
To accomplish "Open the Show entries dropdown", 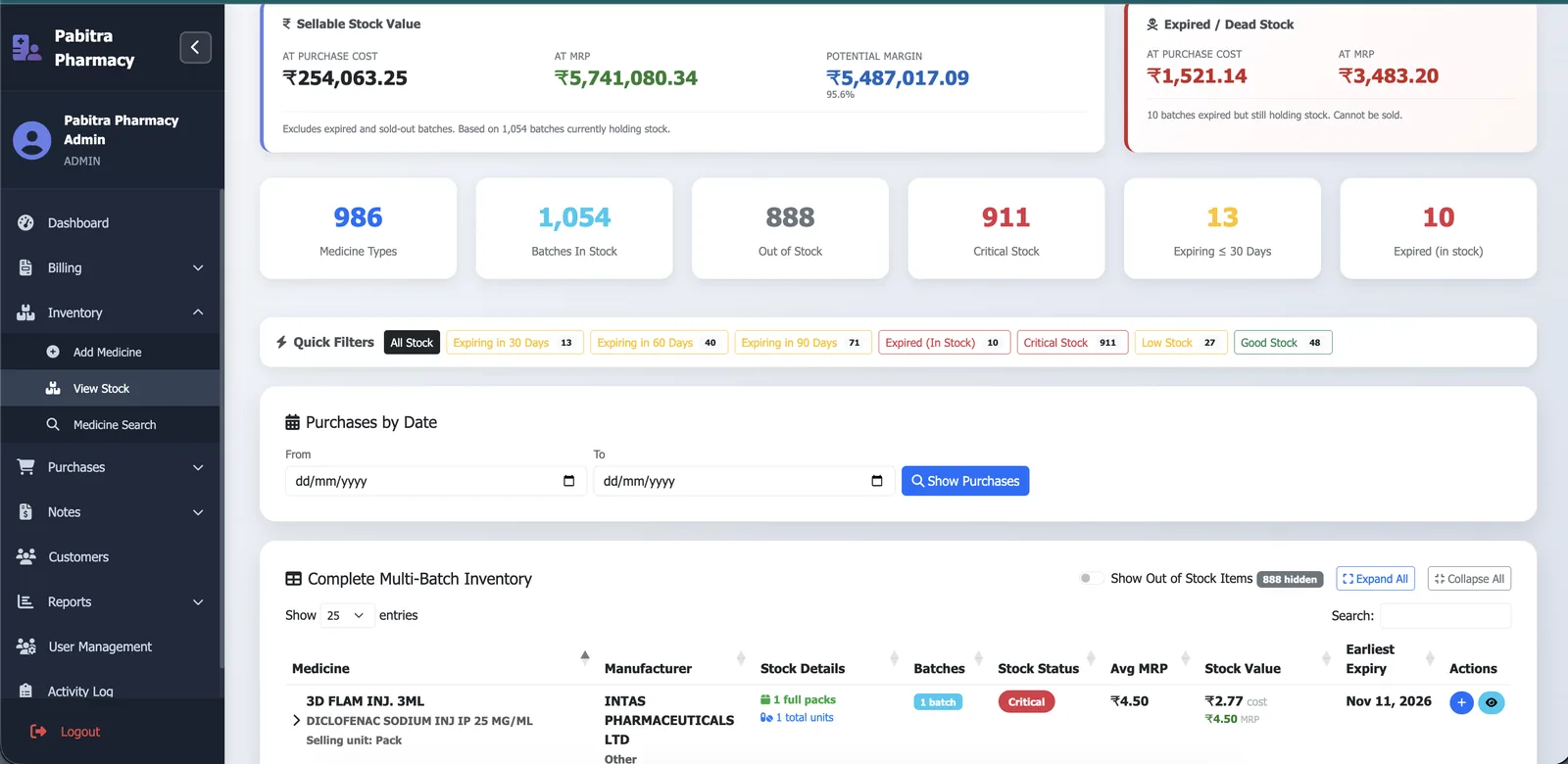I will click(346, 615).
